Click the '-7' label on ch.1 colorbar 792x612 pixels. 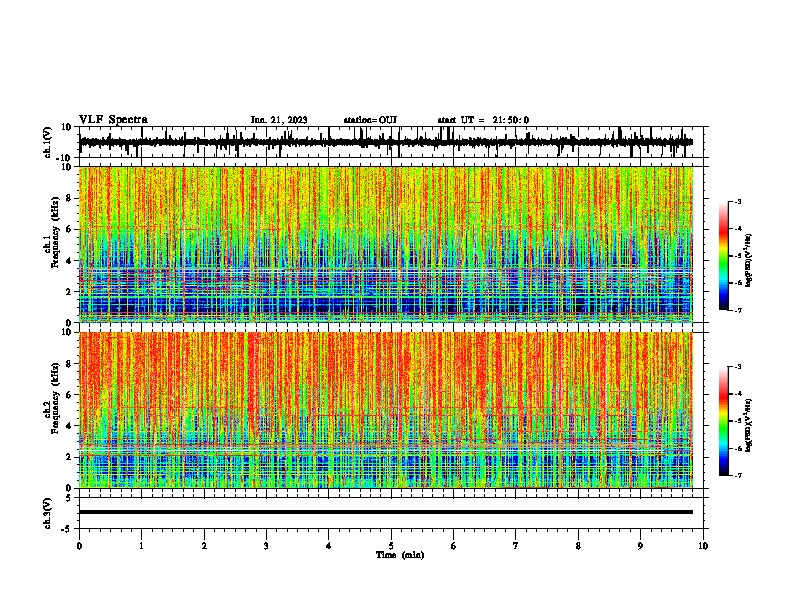[x=737, y=310]
